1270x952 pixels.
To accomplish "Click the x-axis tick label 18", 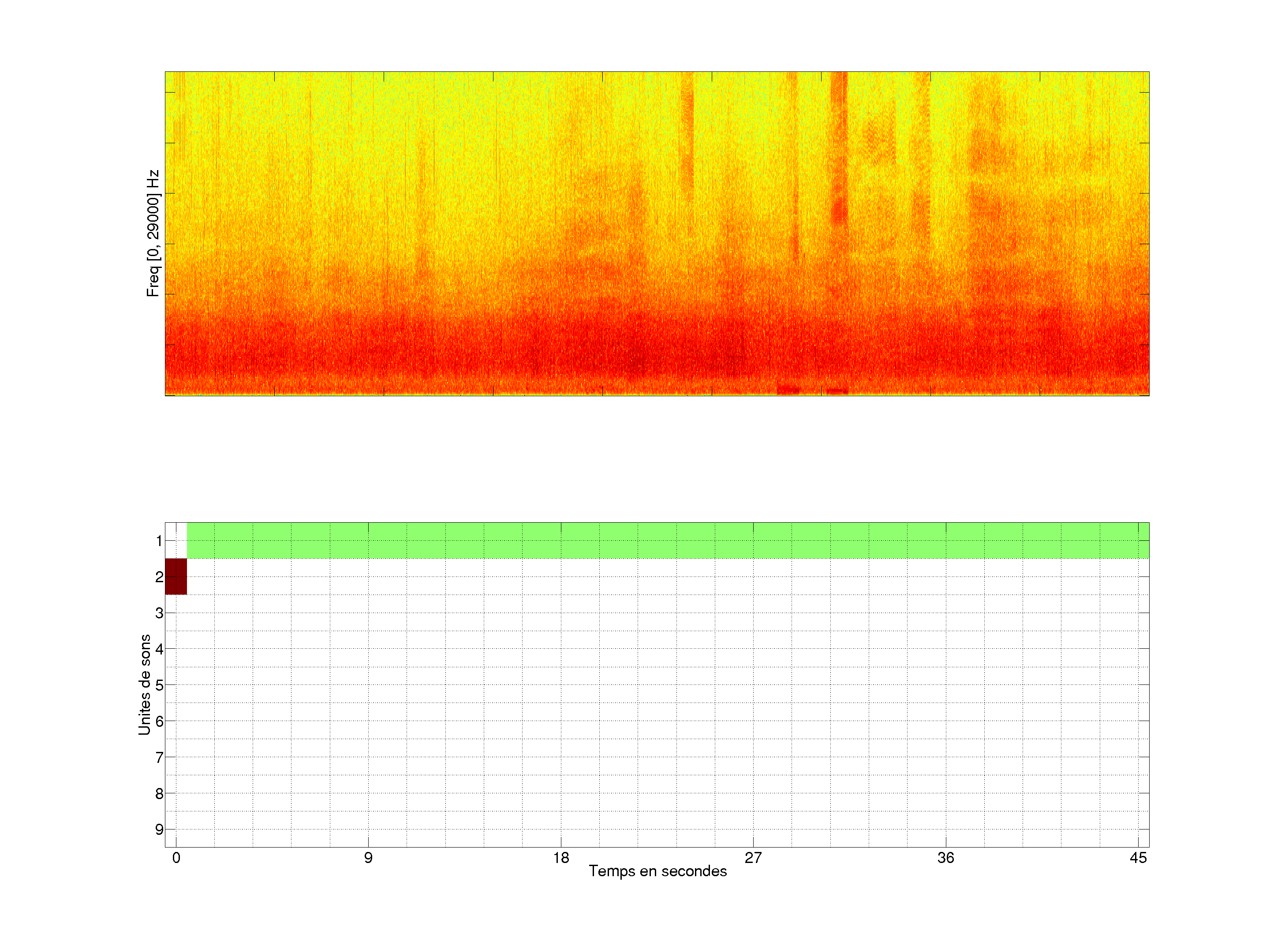I will coord(561,858).
